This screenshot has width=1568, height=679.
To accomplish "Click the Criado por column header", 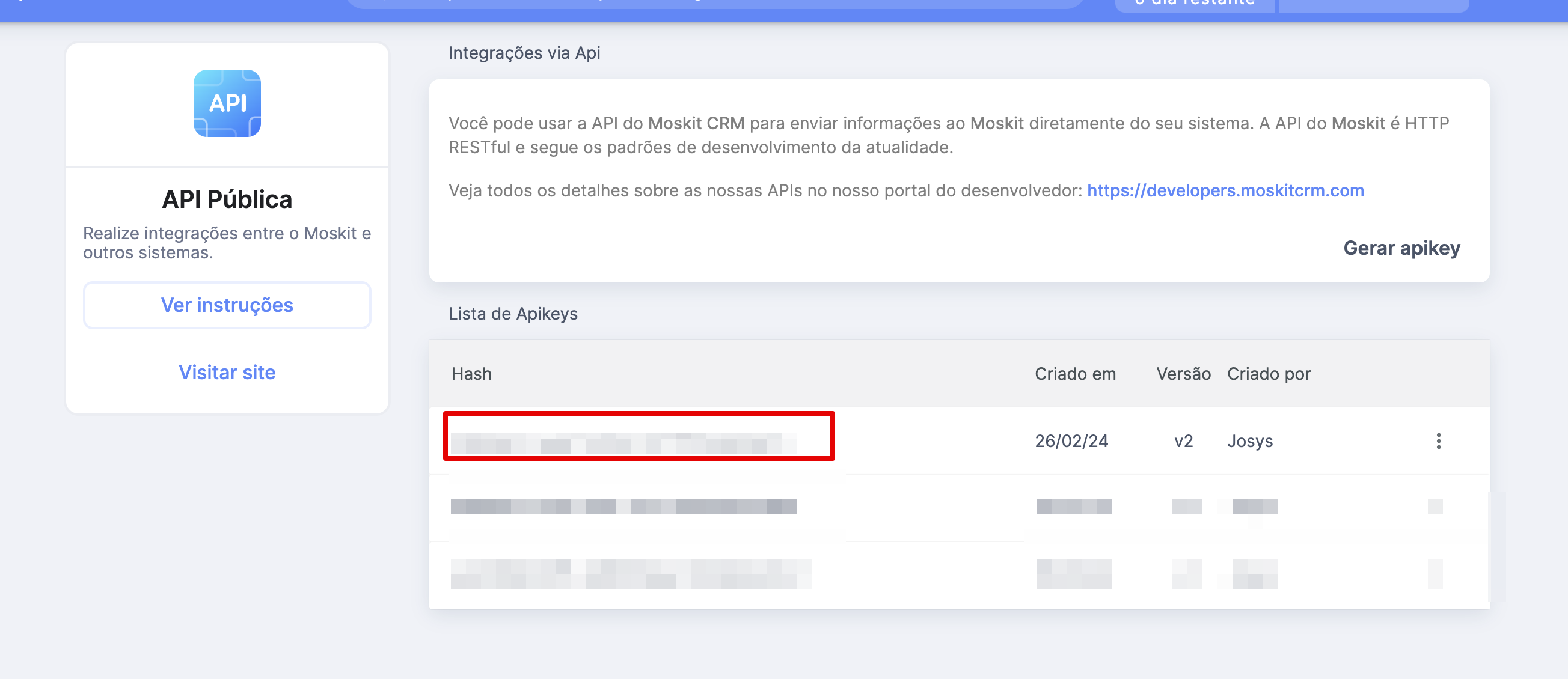I will pyautogui.click(x=1269, y=374).
